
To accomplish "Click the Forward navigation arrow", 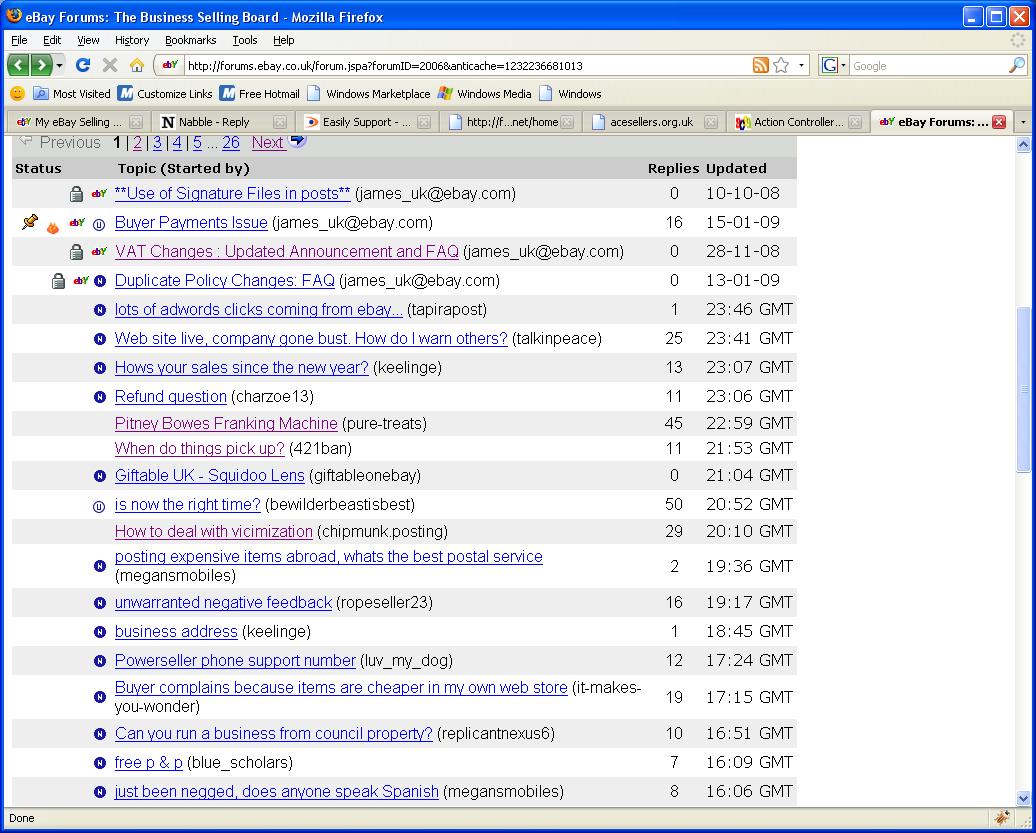I will 41,65.
